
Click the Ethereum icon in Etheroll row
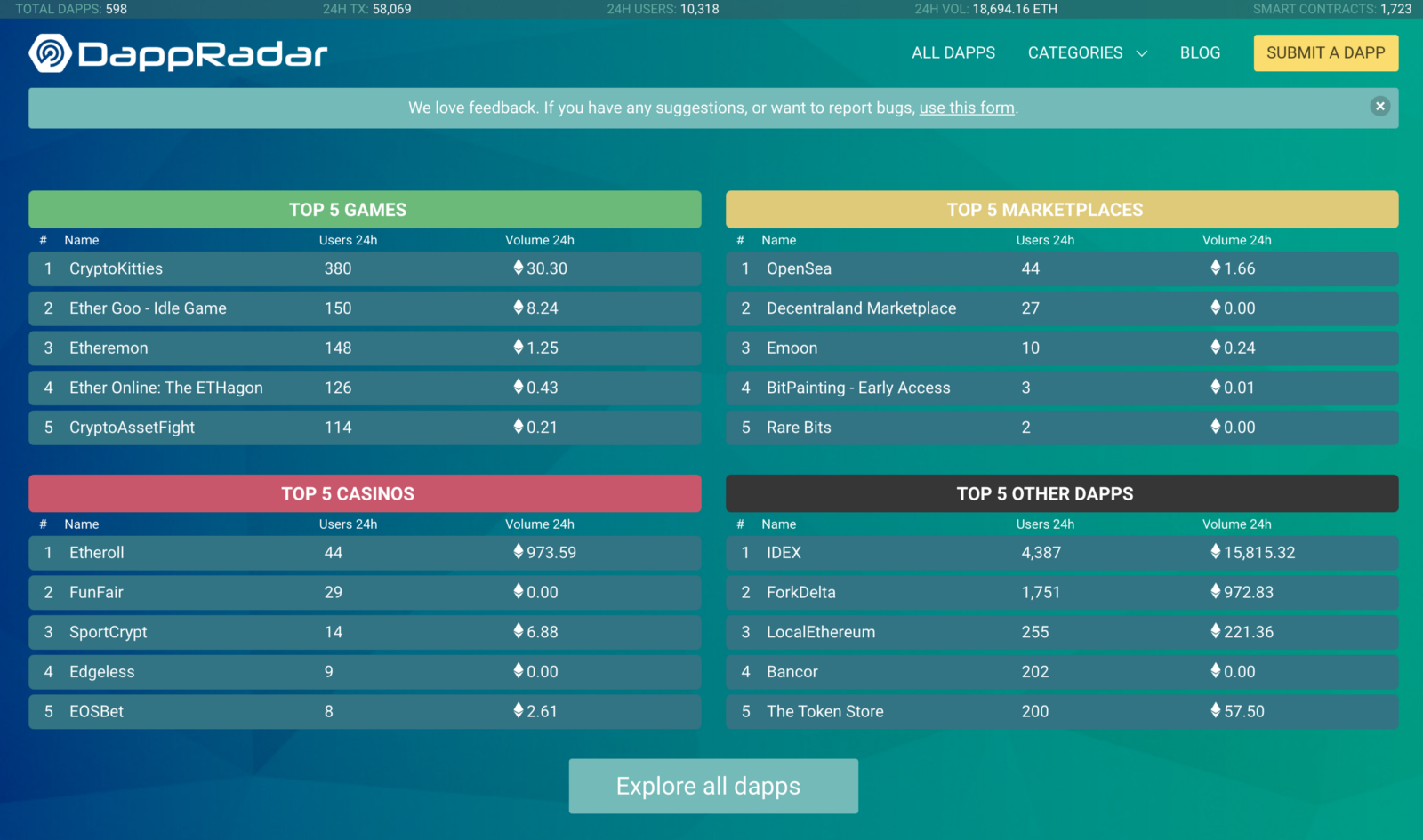[x=519, y=552]
